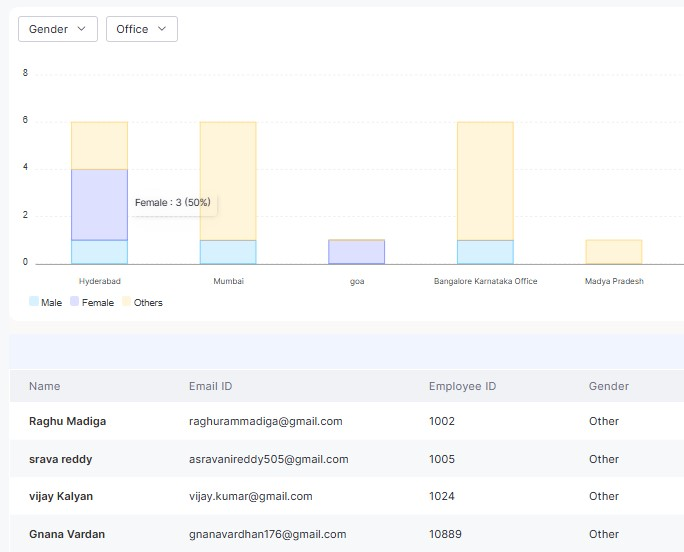This screenshot has width=684, height=552.
Task: Click email raghurammadiga@gmail.com
Action: pyautogui.click(x=266, y=421)
